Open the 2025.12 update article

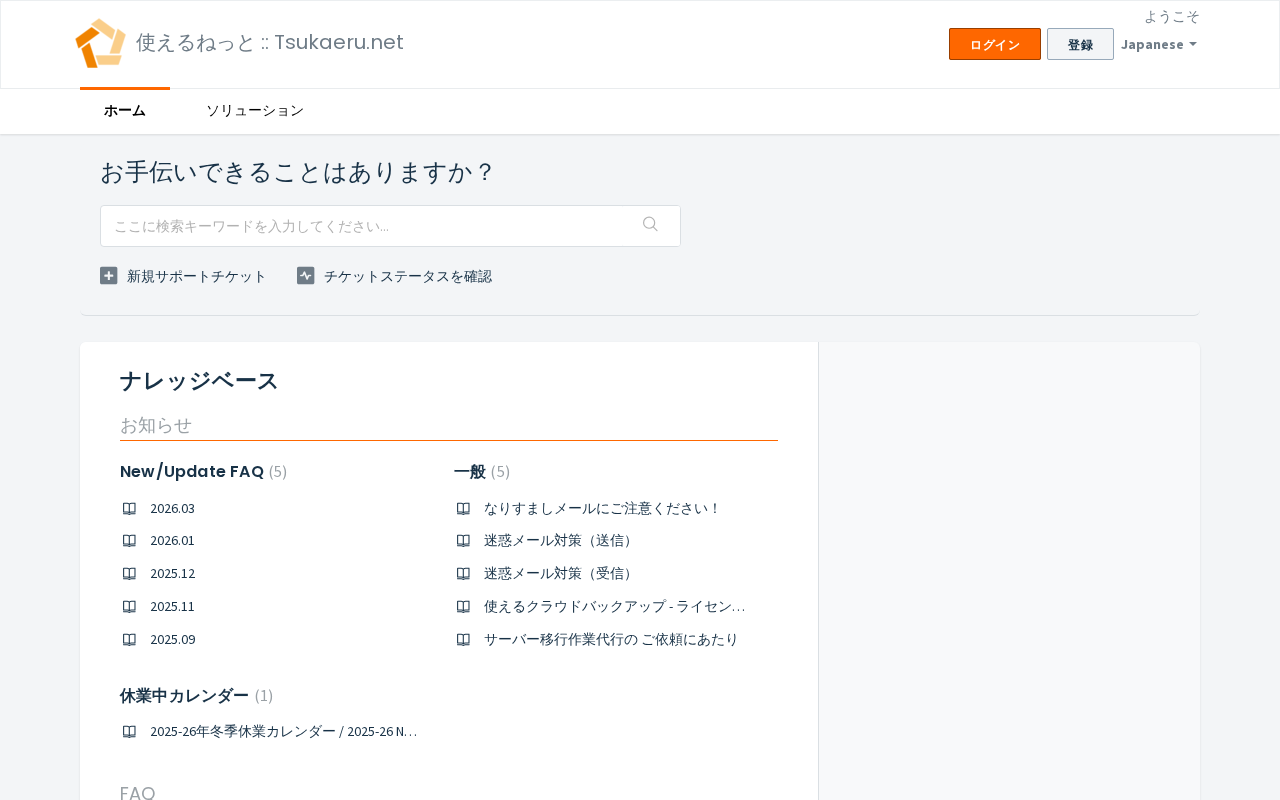[x=172, y=573]
